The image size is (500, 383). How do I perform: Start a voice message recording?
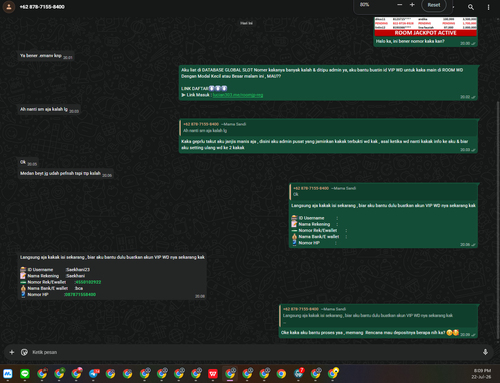tap(485, 352)
